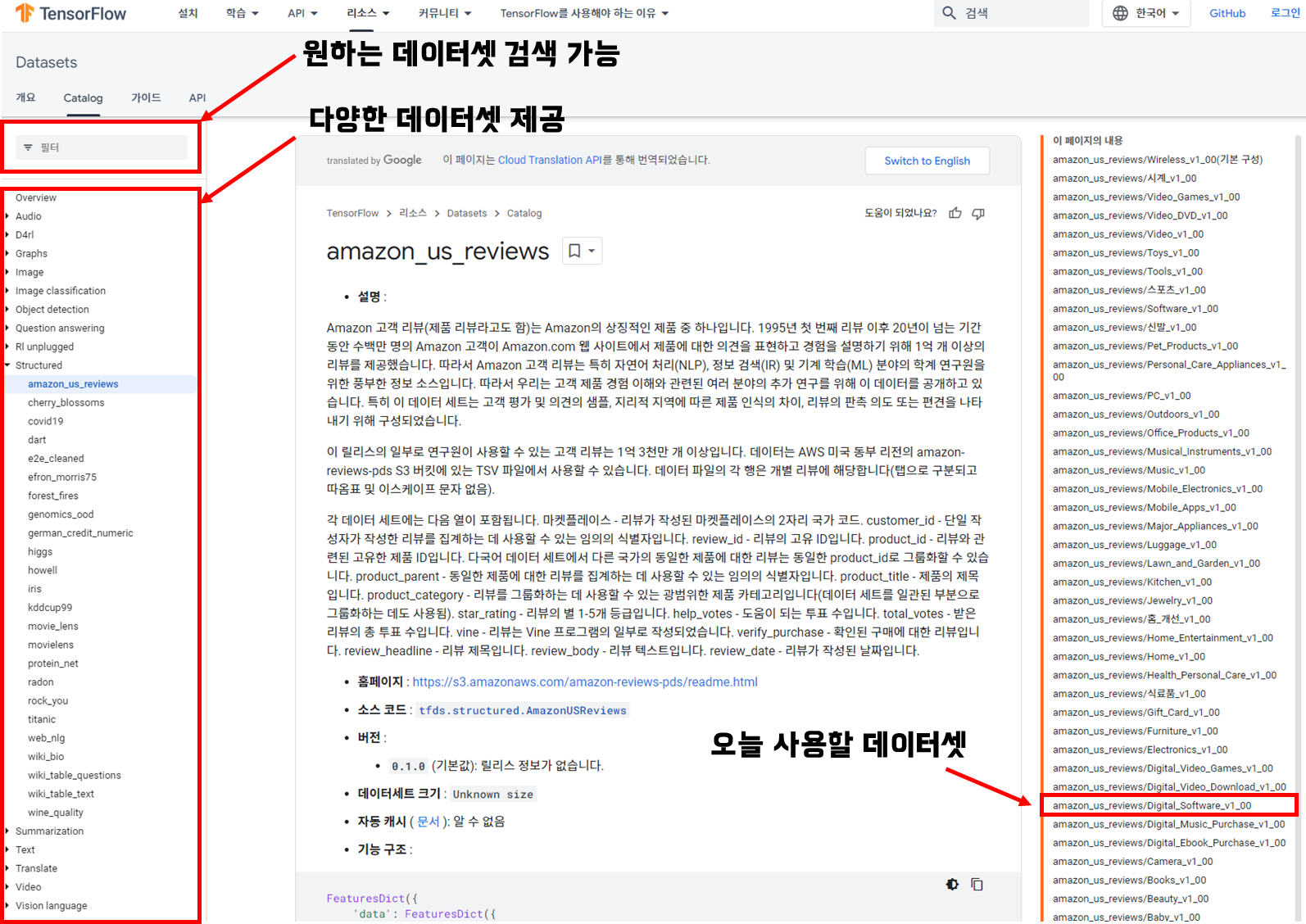The height and width of the screenshot is (924, 1306).
Task: Jump to Wireless_v1_00 section
Action: point(1158,160)
